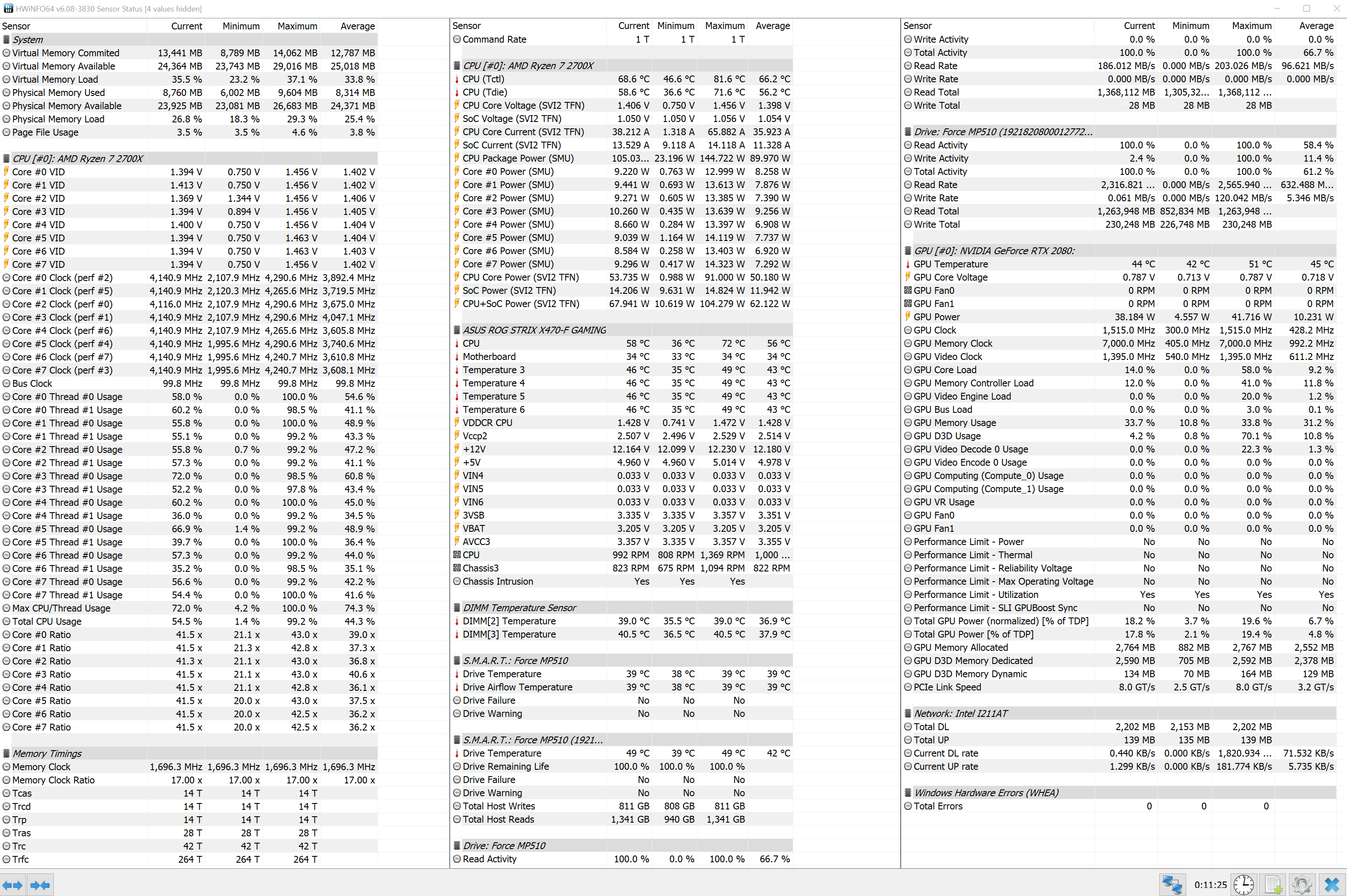
Task: Open sensor settings gear icon
Action: 1302,885
